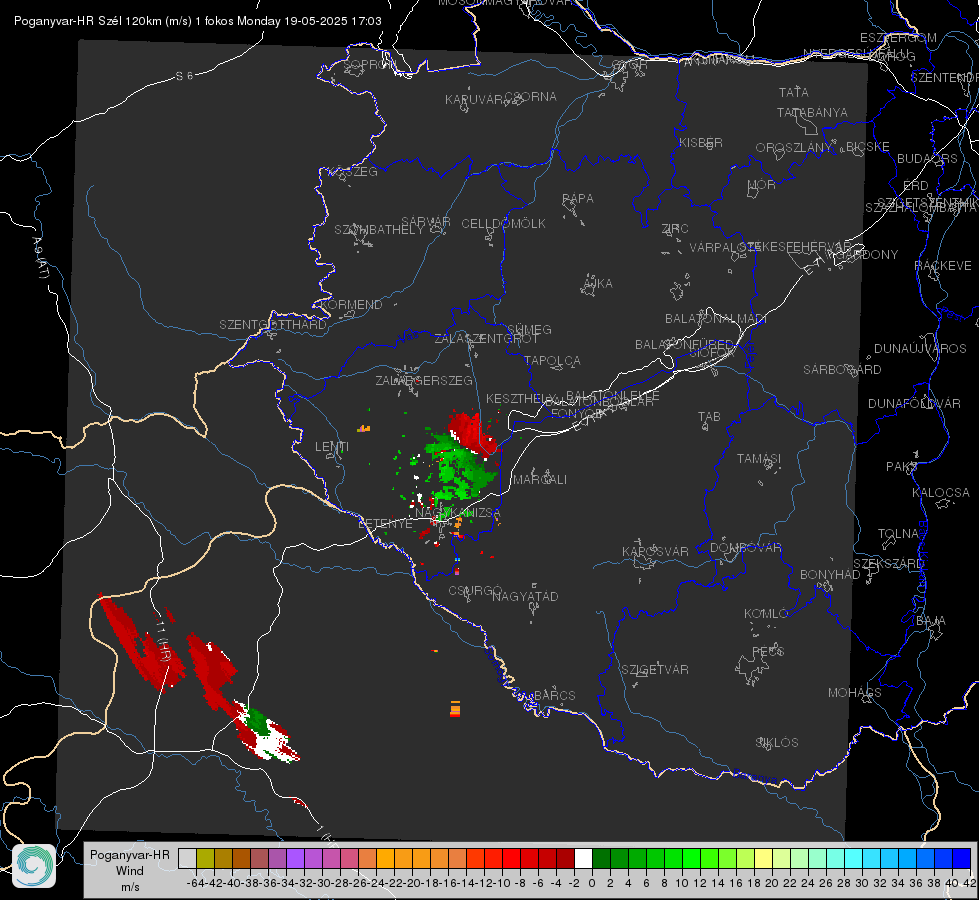The width and height of the screenshot is (979, 900).
Task: Select the KISBER label
Action: pos(701,142)
